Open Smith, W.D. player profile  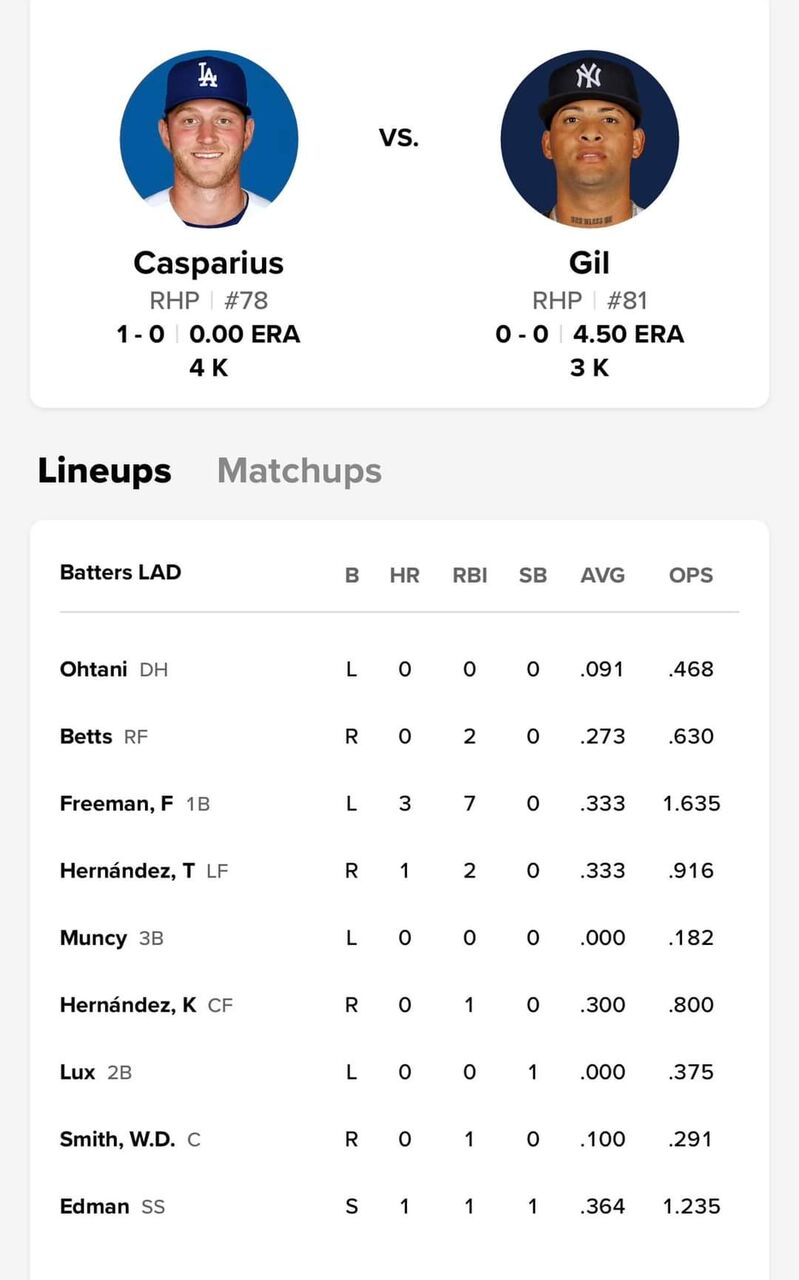tap(117, 1139)
